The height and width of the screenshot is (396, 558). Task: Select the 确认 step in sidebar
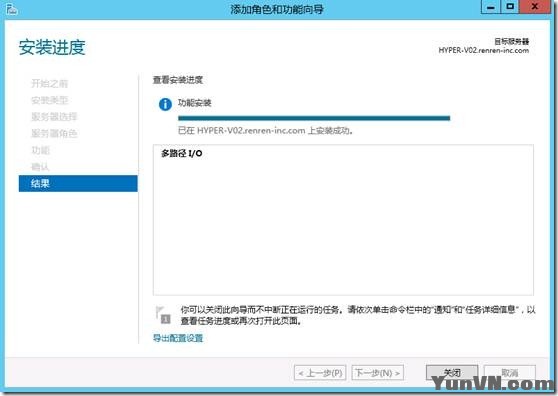coord(40,167)
